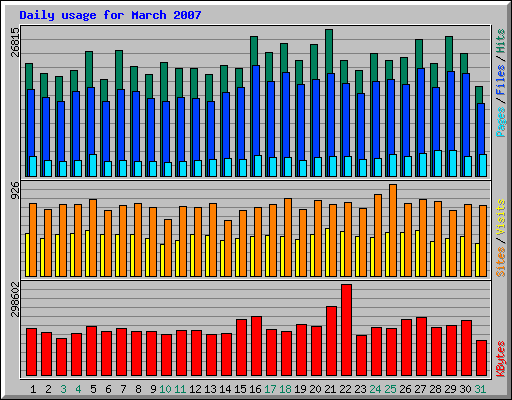
Task: Select day label 16 on the x-axis
Action: point(255,389)
